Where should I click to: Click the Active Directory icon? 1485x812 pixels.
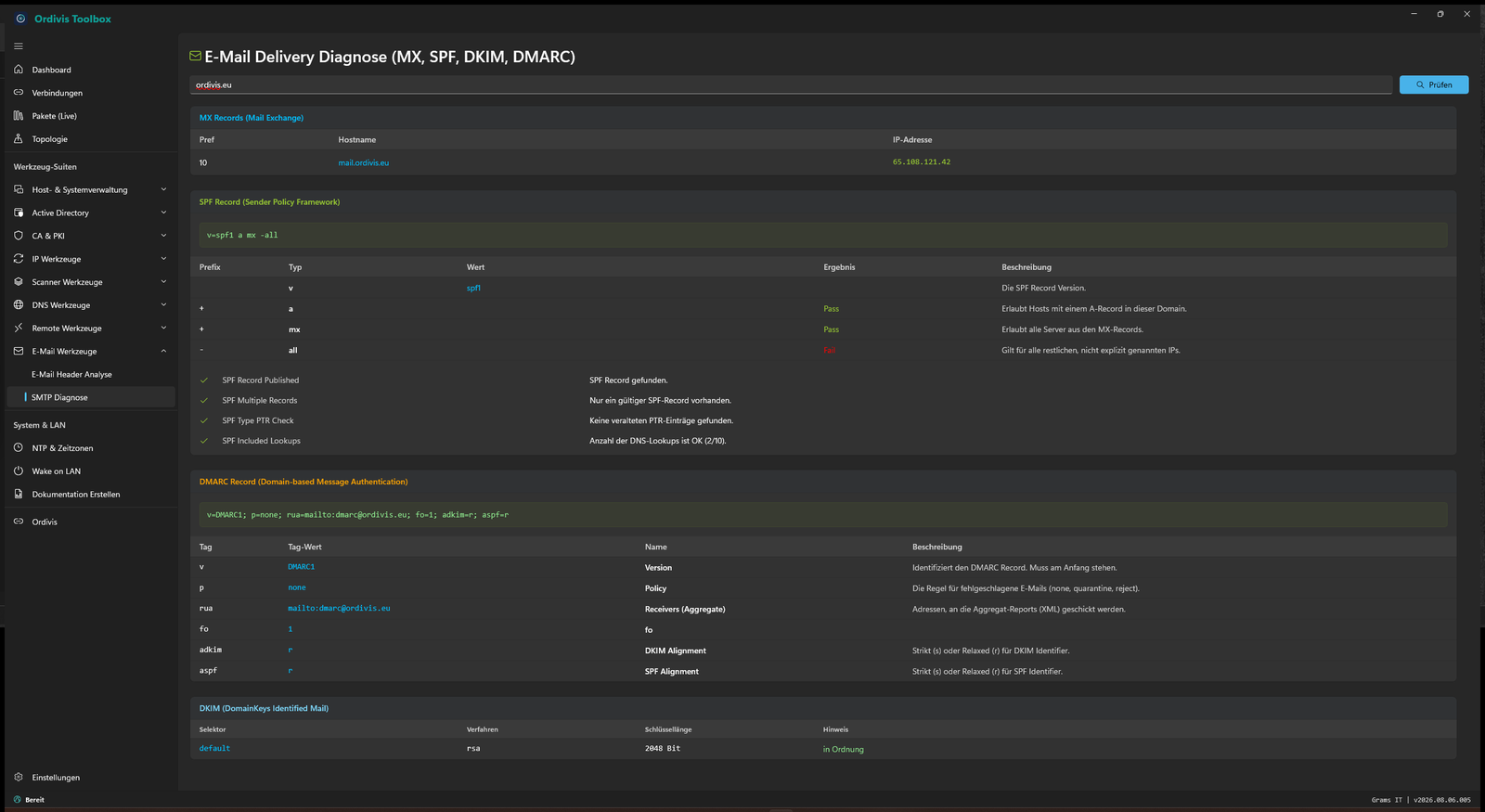tap(19, 213)
